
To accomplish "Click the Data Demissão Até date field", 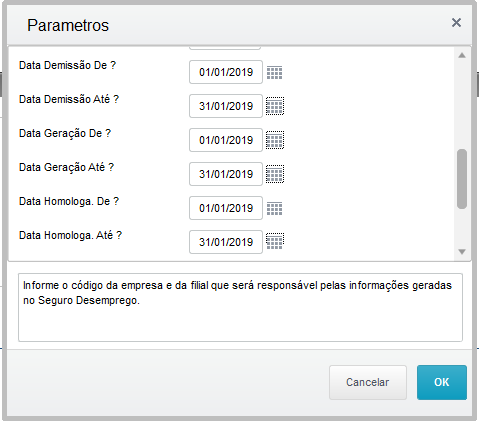I will click(x=226, y=106).
